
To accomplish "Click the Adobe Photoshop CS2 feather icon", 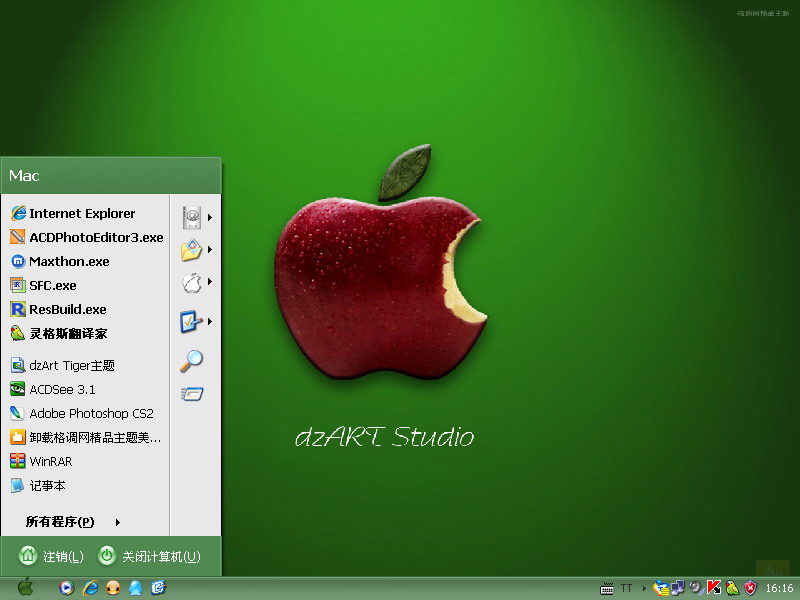I will pyautogui.click(x=17, y=413).
